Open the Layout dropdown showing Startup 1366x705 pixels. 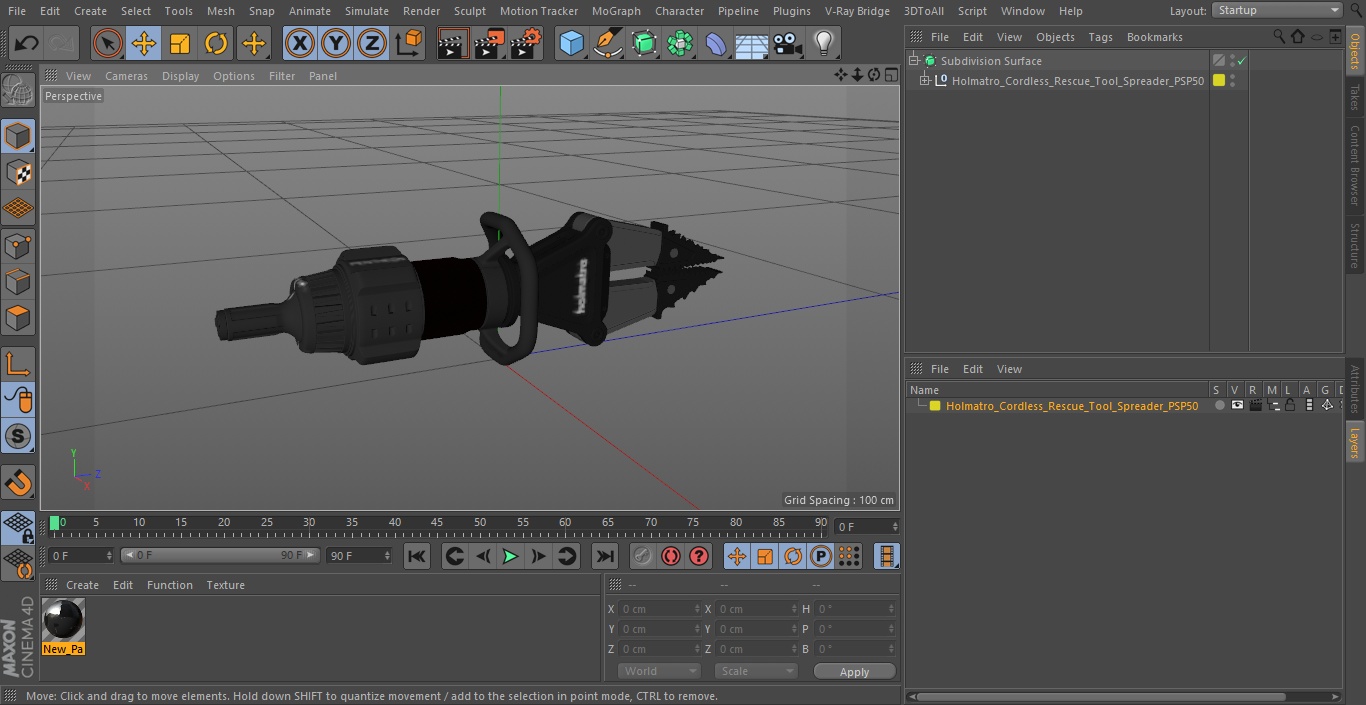pyautogui.click(x=1277, y=10)
